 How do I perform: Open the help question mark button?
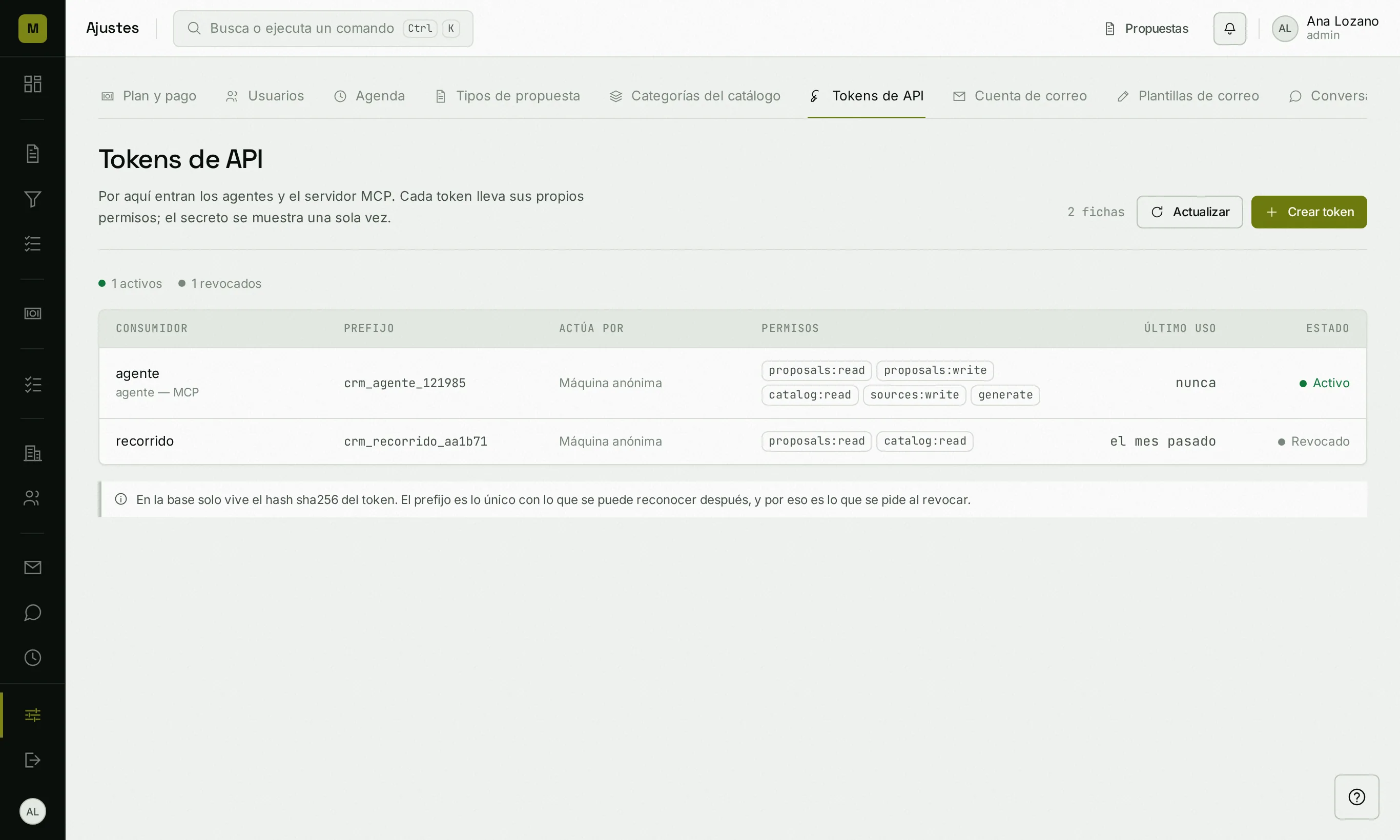(x=1356, y=797)
